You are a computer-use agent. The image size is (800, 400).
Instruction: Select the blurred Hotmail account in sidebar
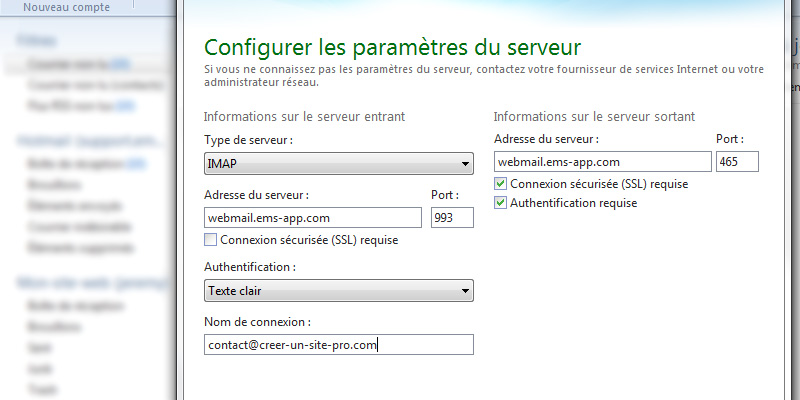pos(89,140)
